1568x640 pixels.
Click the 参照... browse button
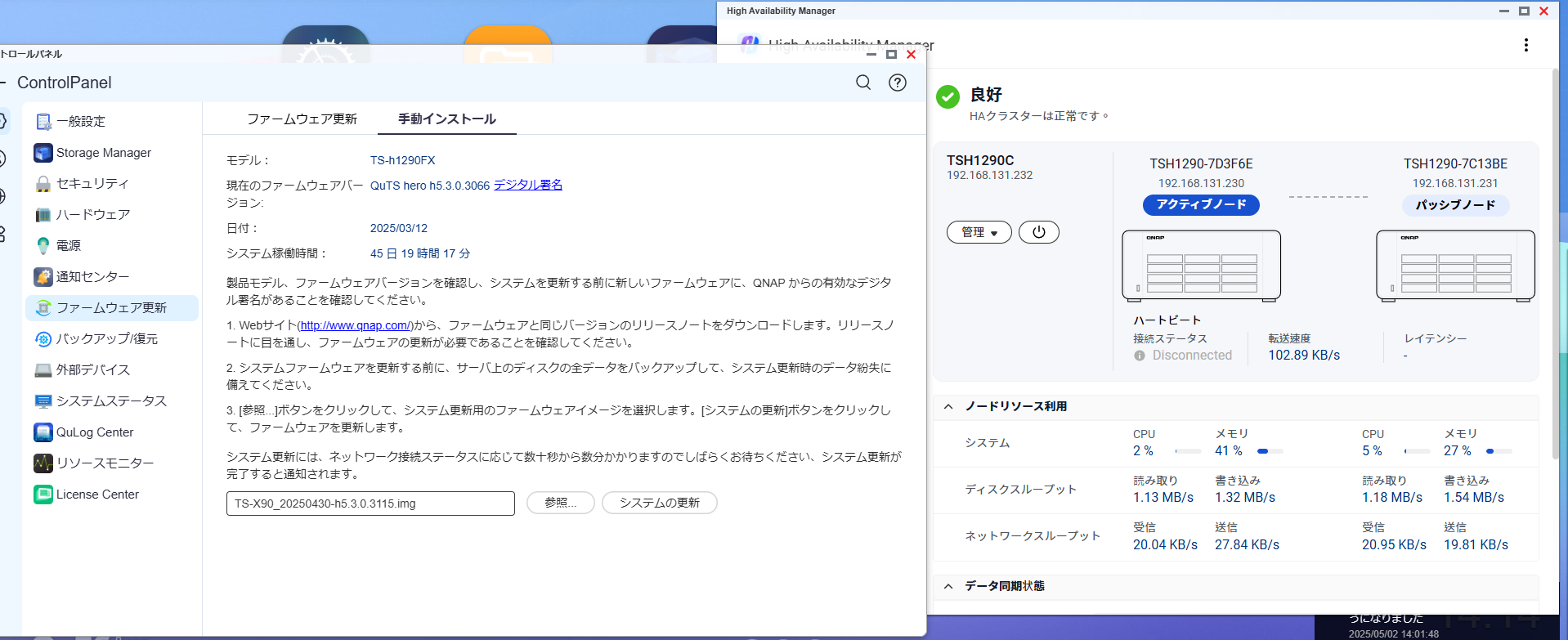(x=561, y=503)
